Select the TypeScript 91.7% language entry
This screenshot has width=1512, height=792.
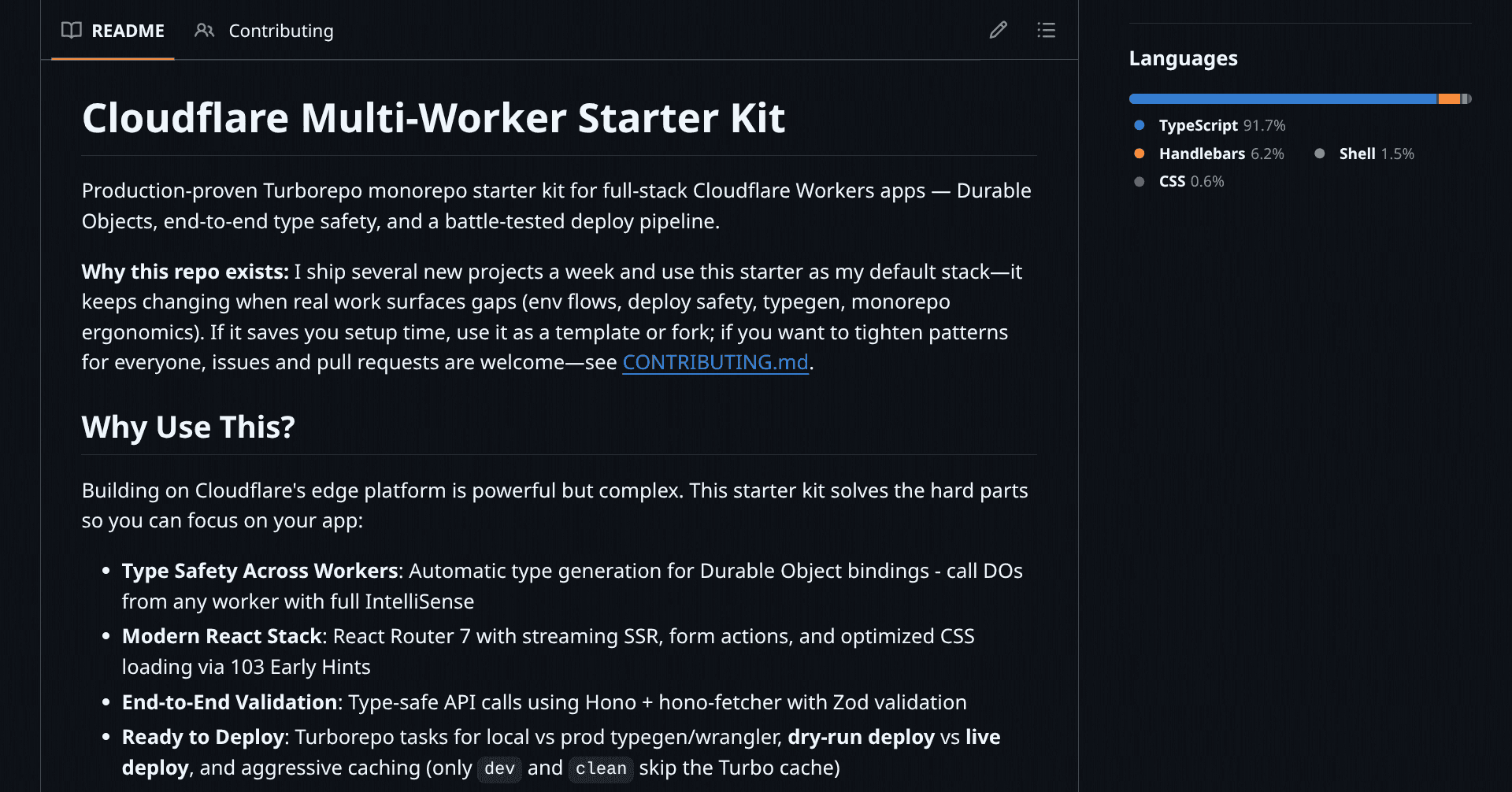[1221, 125]
